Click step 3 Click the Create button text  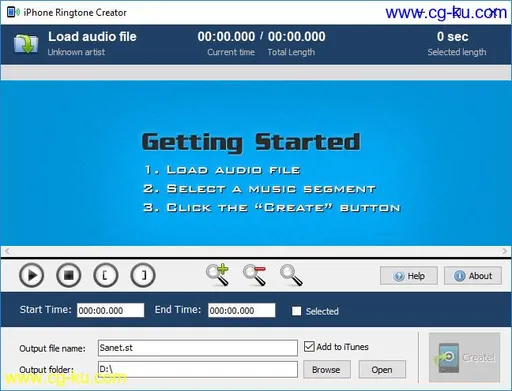272,207
